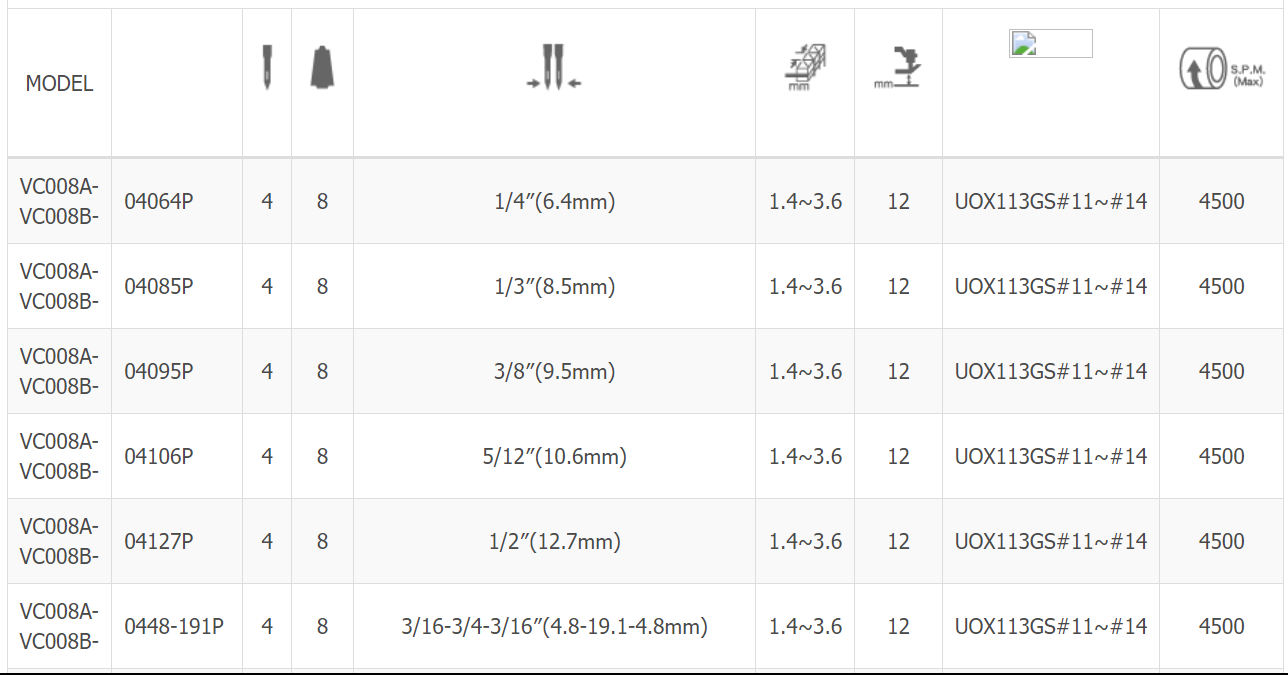Viewport: 1288px width, 675px height.
Task: Click the presser foot lift icon
Action: coord(898,69)
